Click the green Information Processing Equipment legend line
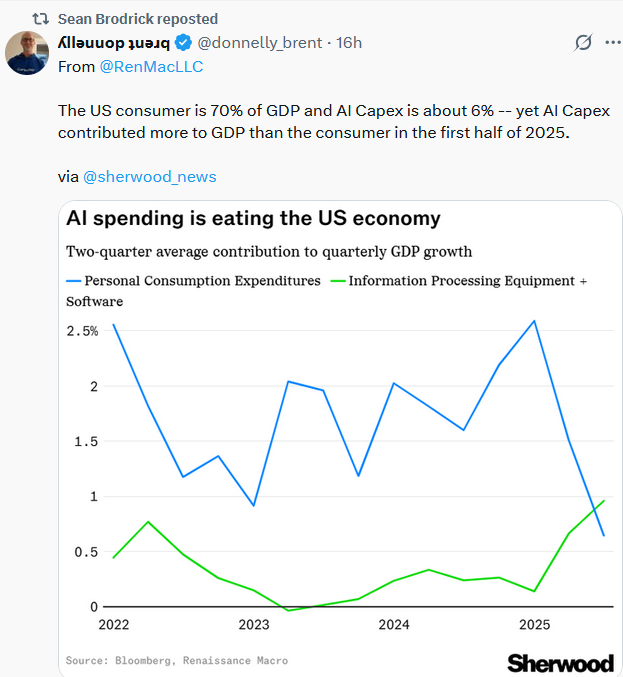Screen dimensions: 623x677 click(337, 281)
